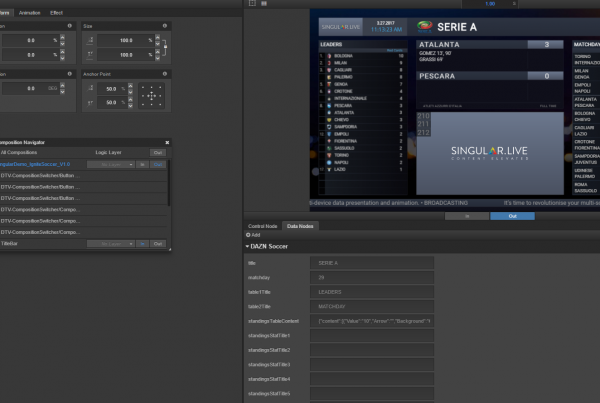Click the 1.00 zoom field above the preview
This screenshot has height=403, width=600.
tap(490, 4)
